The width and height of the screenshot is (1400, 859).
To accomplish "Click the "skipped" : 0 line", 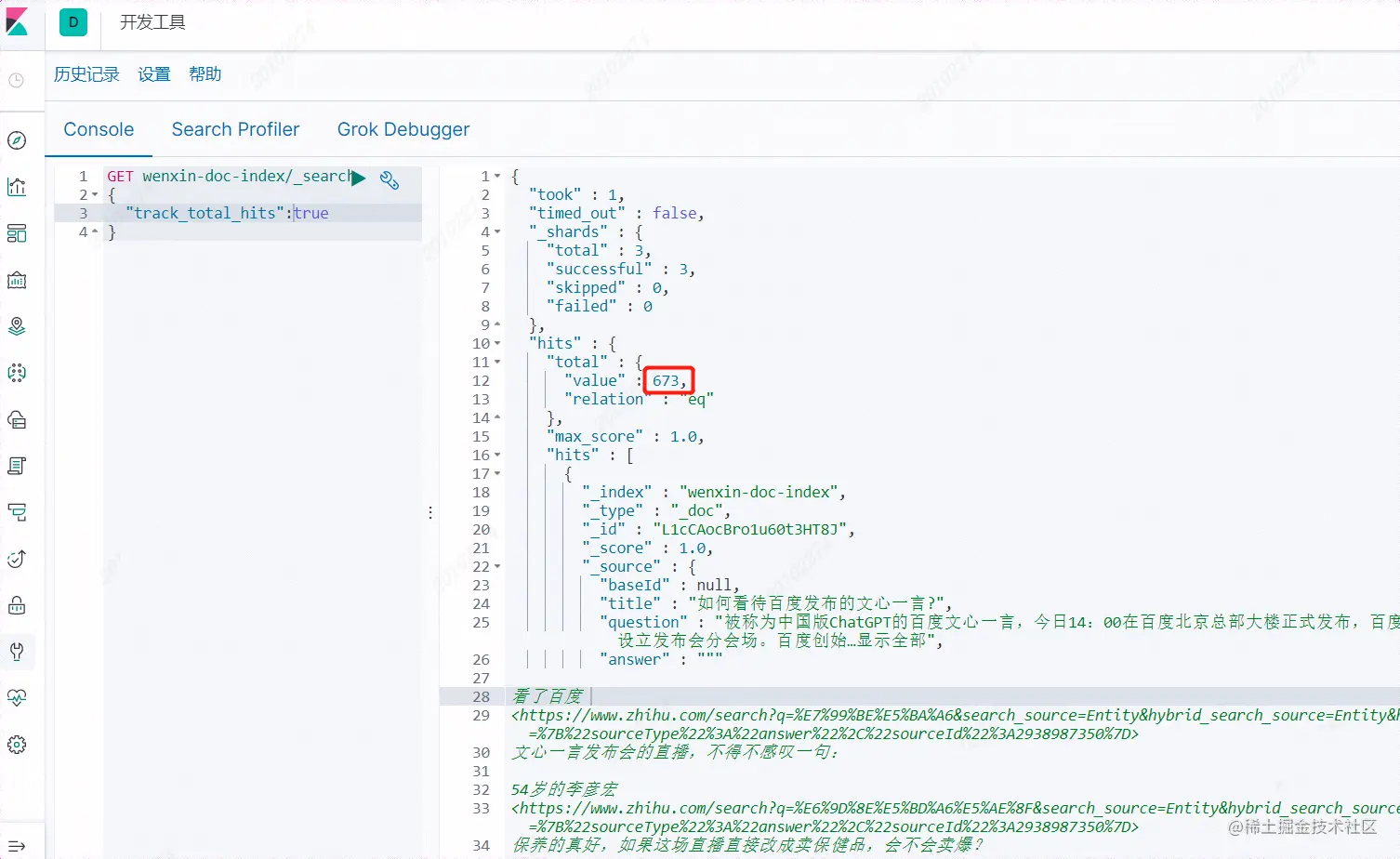I will click(x=608, y=287).
